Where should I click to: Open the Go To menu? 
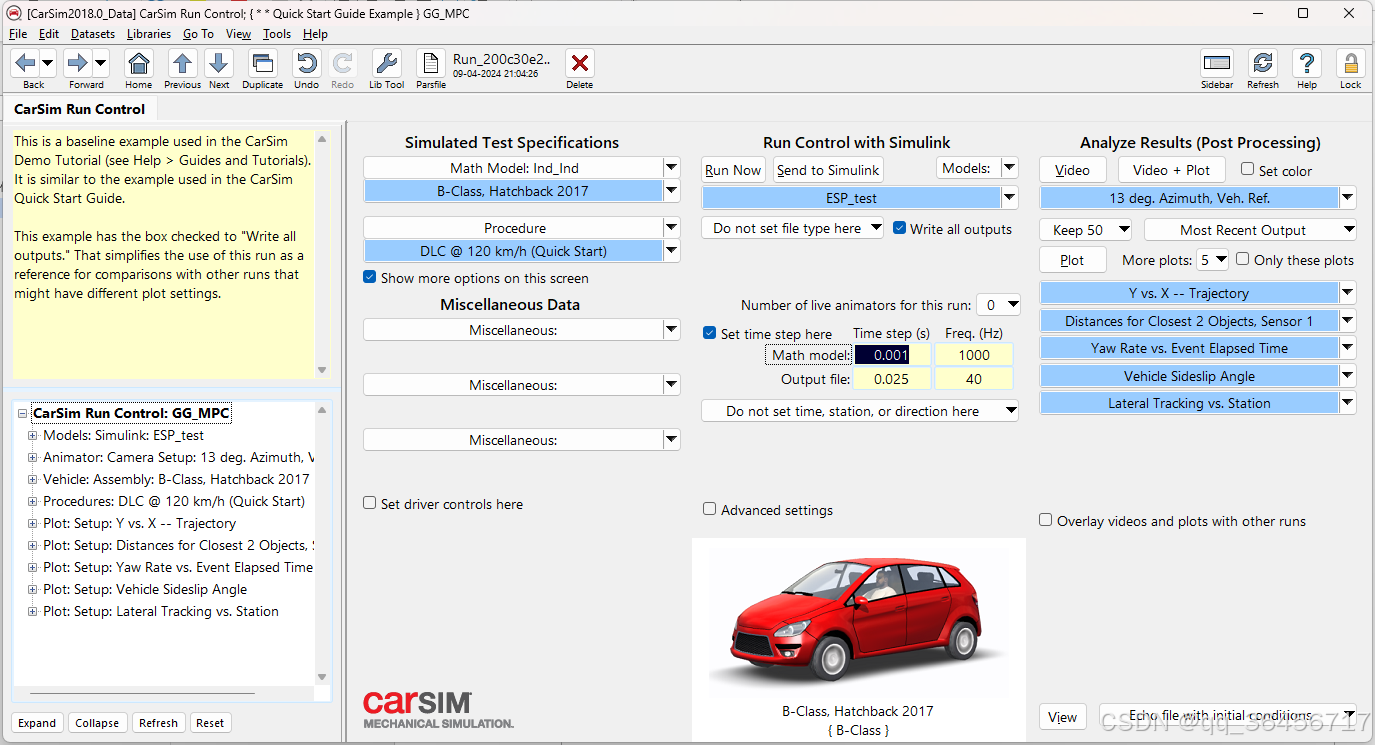pyautogui.click(x=198, y=34)
